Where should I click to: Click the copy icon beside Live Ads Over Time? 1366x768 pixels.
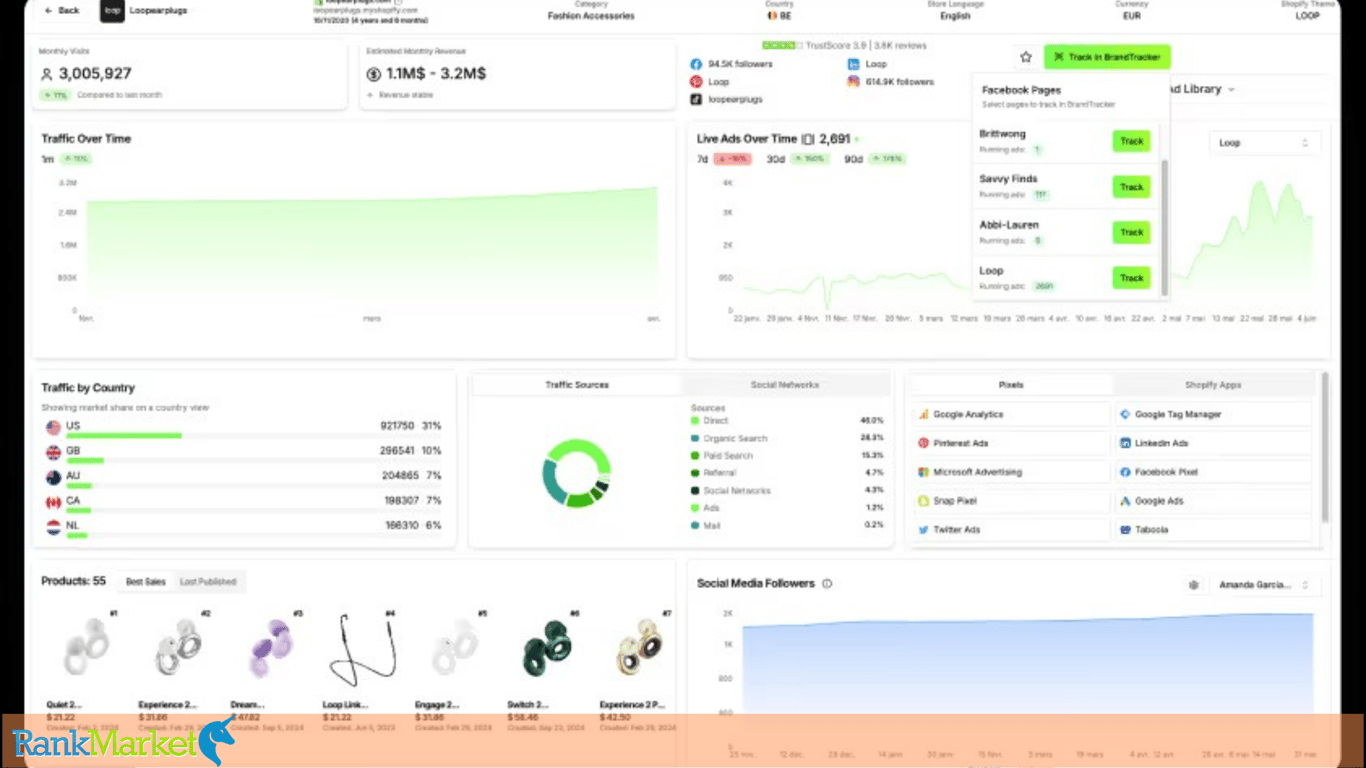[808, 139]
